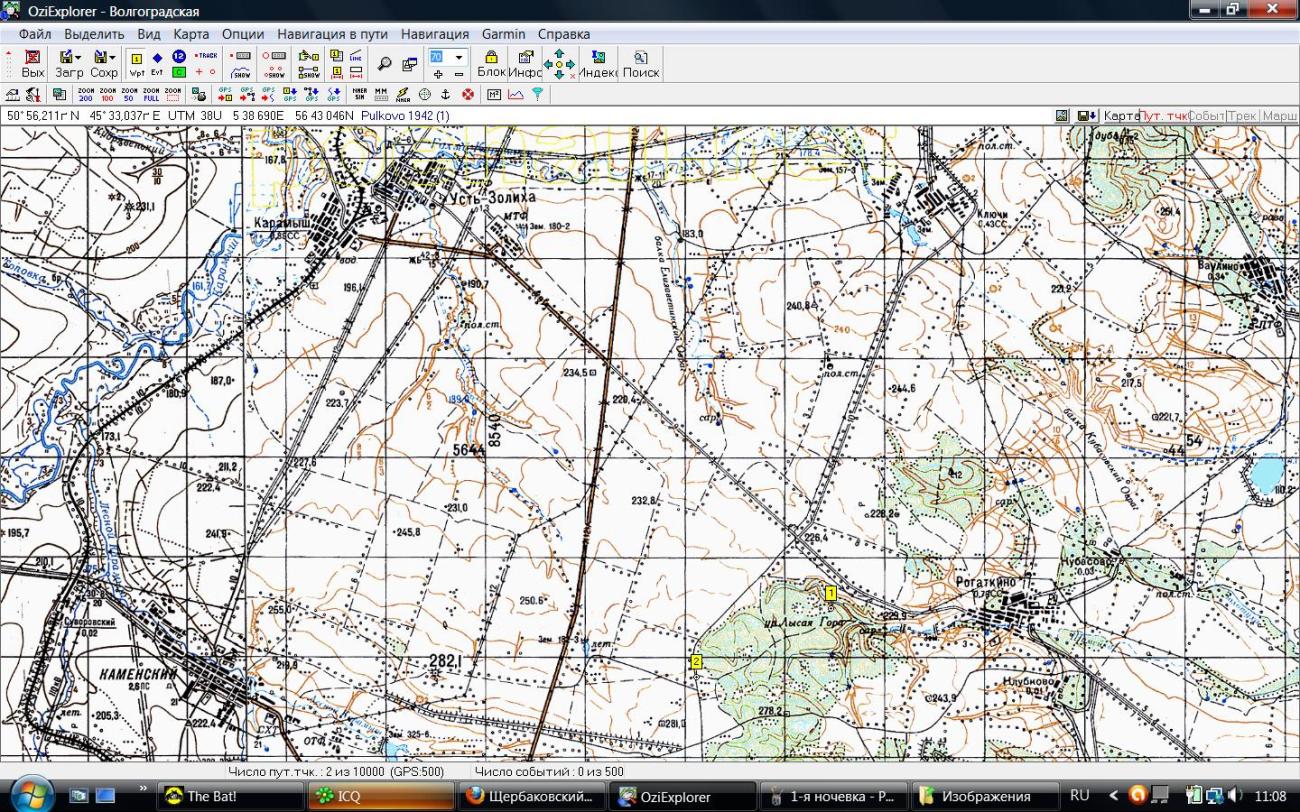
Task: Select the blue circle 12 map feature tool
Action: click(x=179, y=56)
